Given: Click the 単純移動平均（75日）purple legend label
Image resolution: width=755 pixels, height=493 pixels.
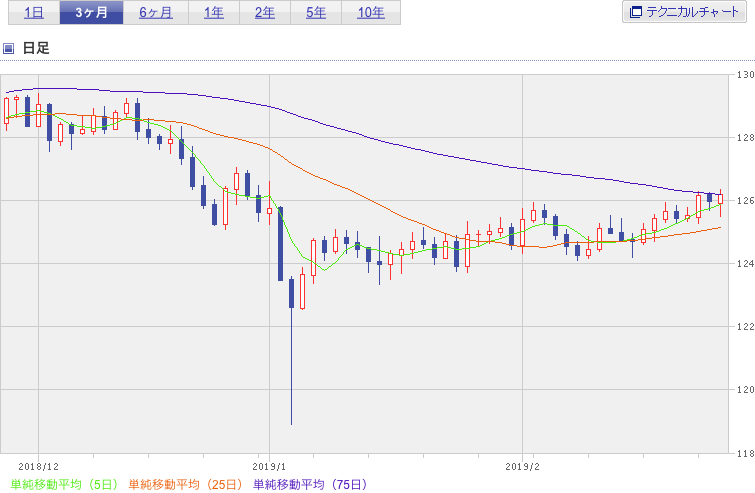Looking at the screenshot, I should (310, 484).
